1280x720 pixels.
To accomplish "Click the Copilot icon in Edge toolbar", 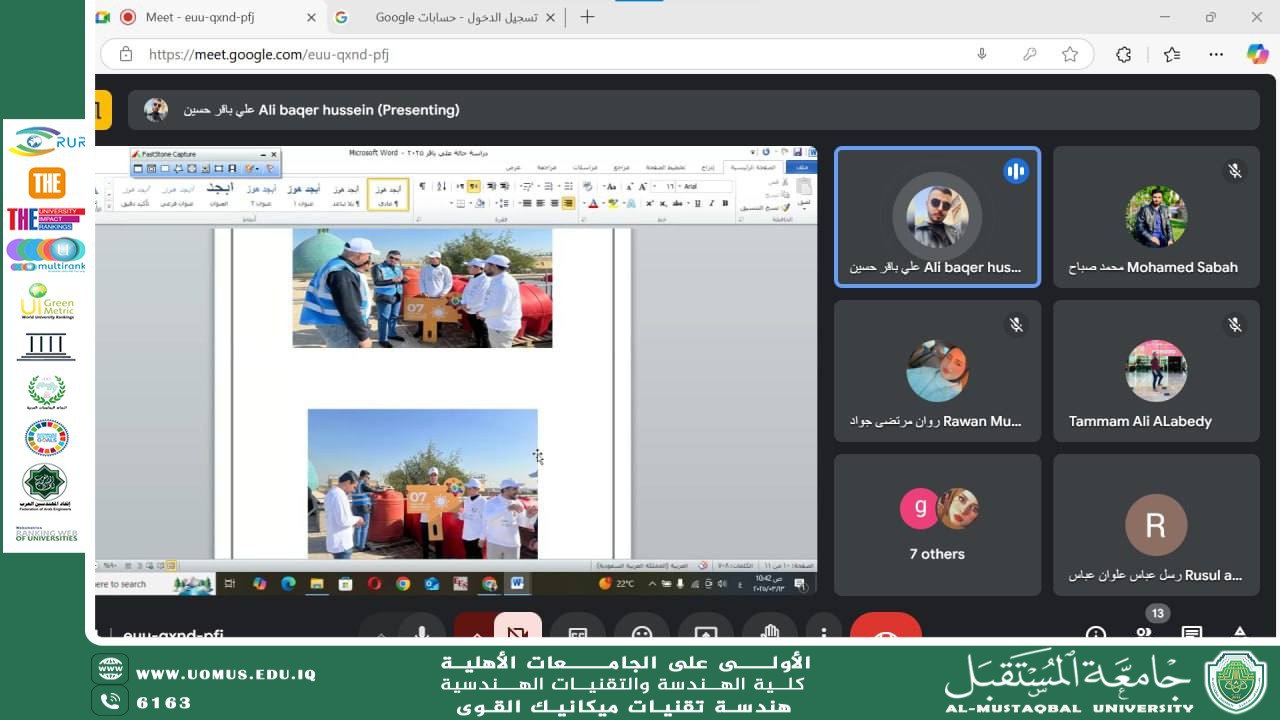I will 1257,55.
